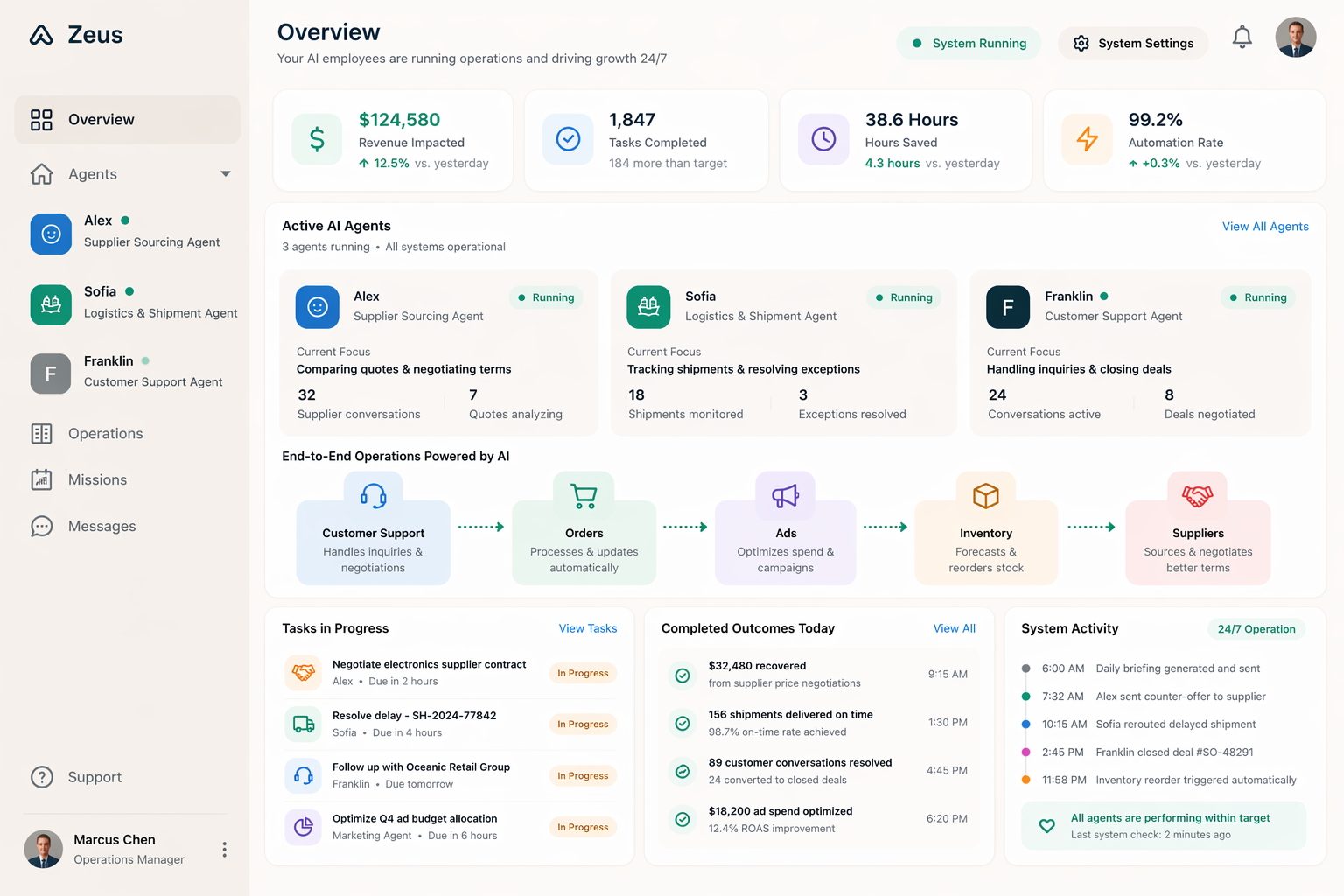This screenshot has width=1344, height=896.
Task: Click the Inventory box icon
Action: pos(986,496)
